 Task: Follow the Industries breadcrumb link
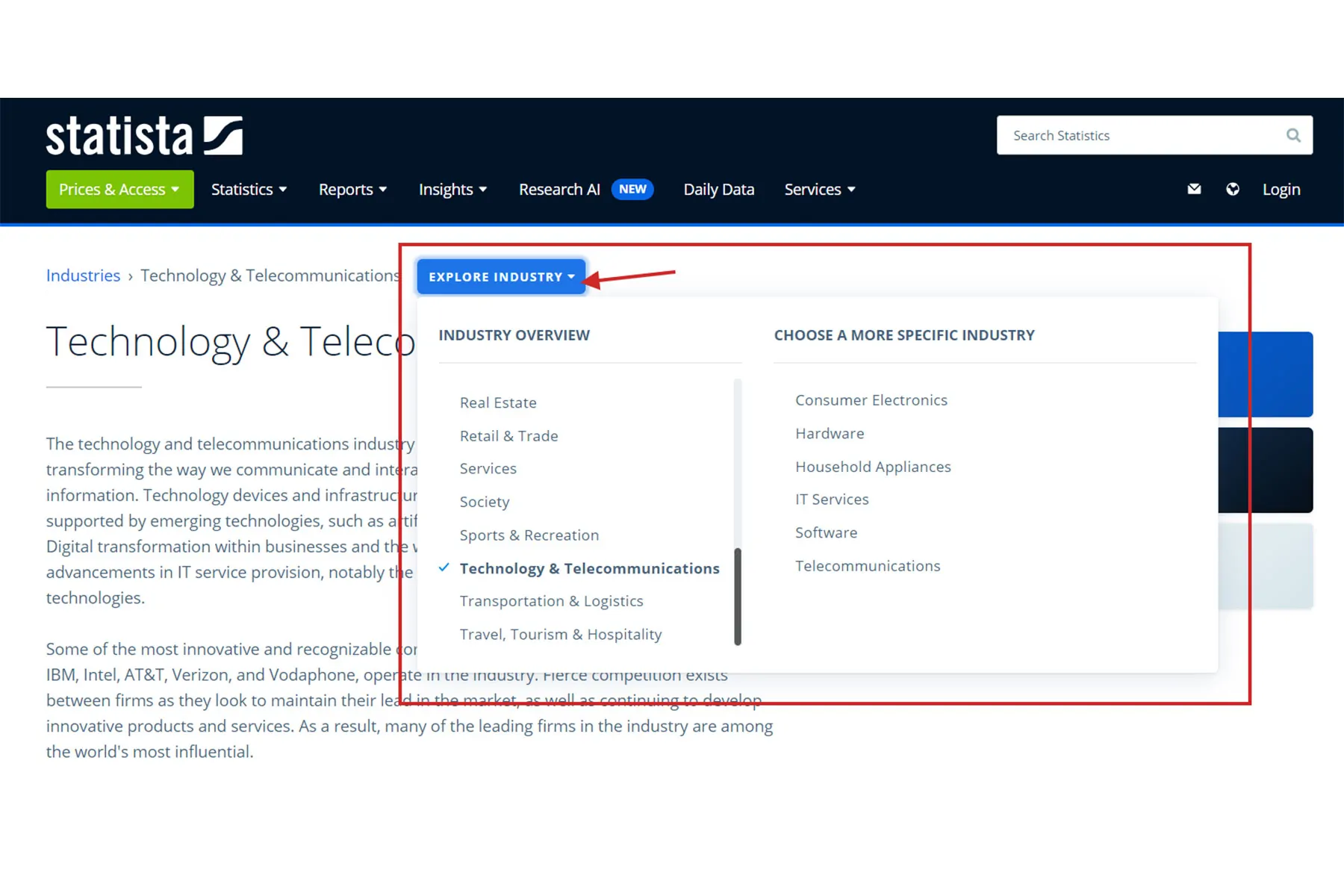click(x=83, y=276)
